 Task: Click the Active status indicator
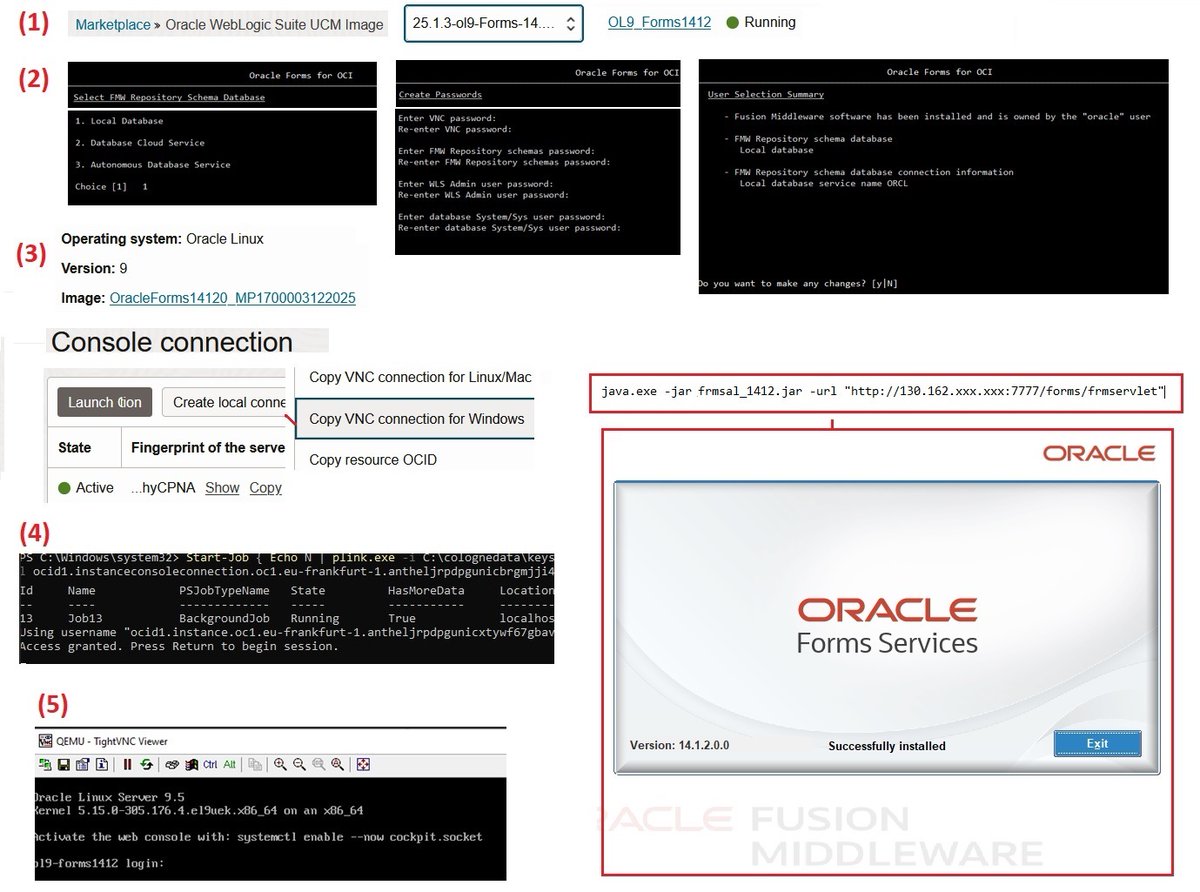click(x=86, y=488)
